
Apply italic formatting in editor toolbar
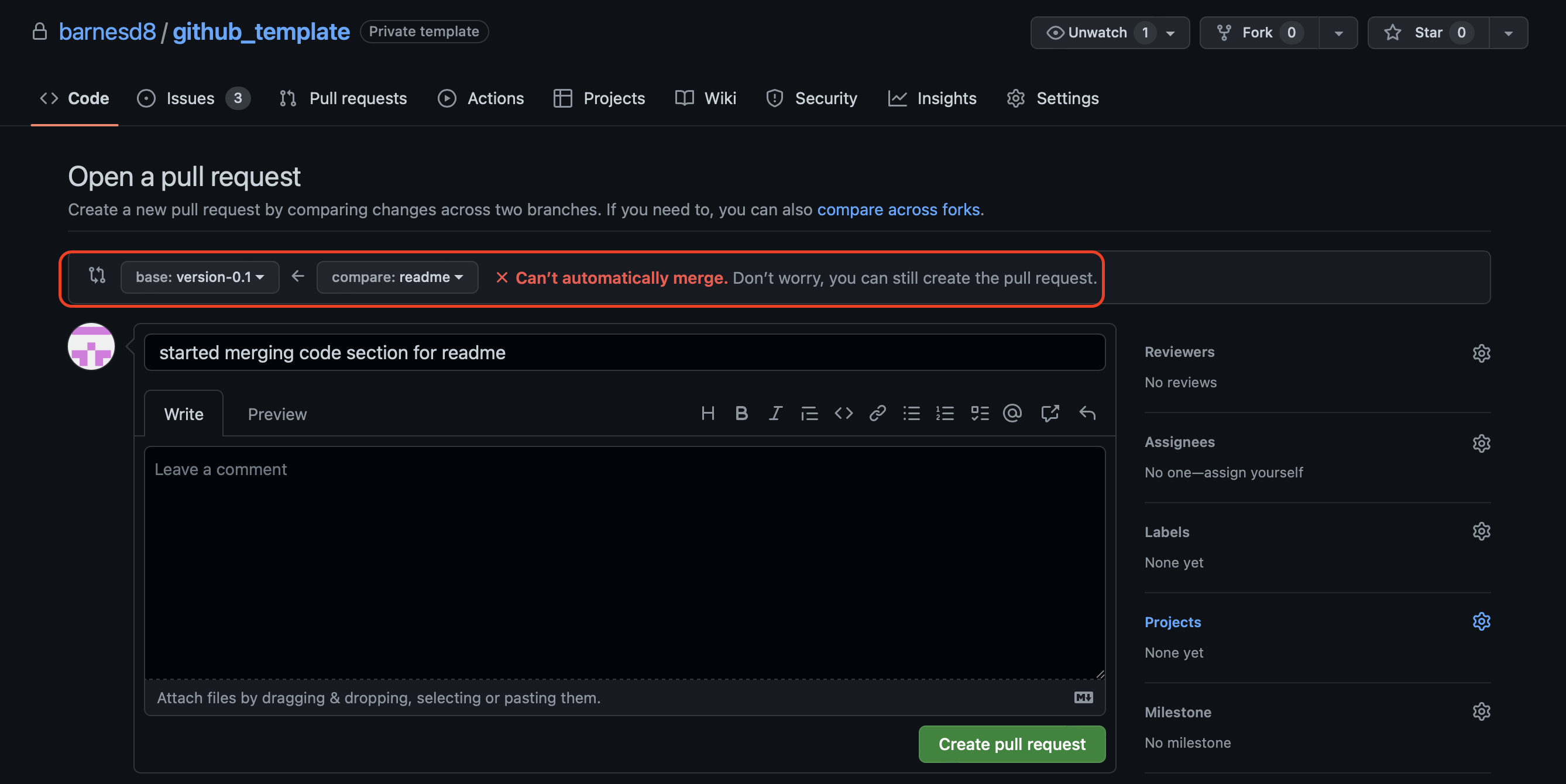point(775,413)
